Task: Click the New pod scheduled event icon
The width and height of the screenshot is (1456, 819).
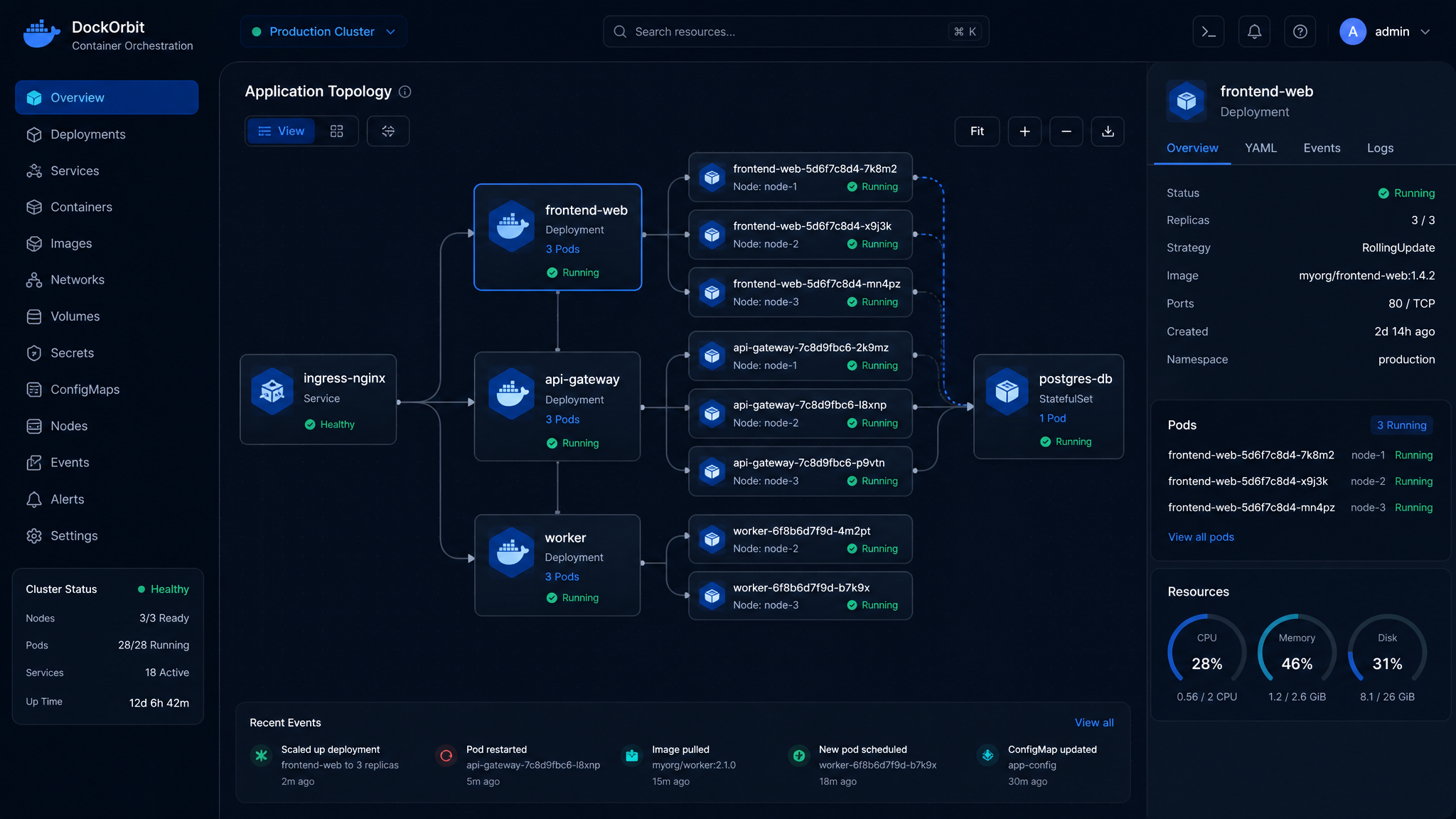Action: 799,756
